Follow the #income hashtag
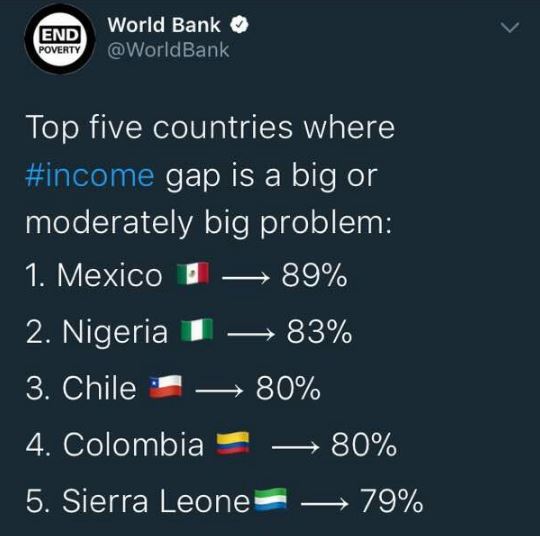The width and height of the screenshot is (540, 536). [90, 176]
